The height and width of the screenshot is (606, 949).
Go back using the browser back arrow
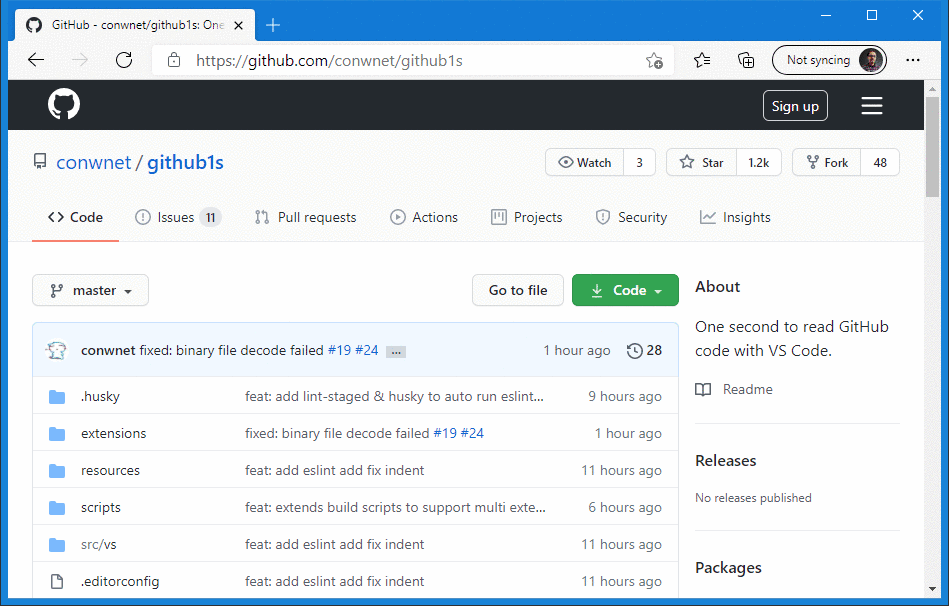click(x=36, y=60)
